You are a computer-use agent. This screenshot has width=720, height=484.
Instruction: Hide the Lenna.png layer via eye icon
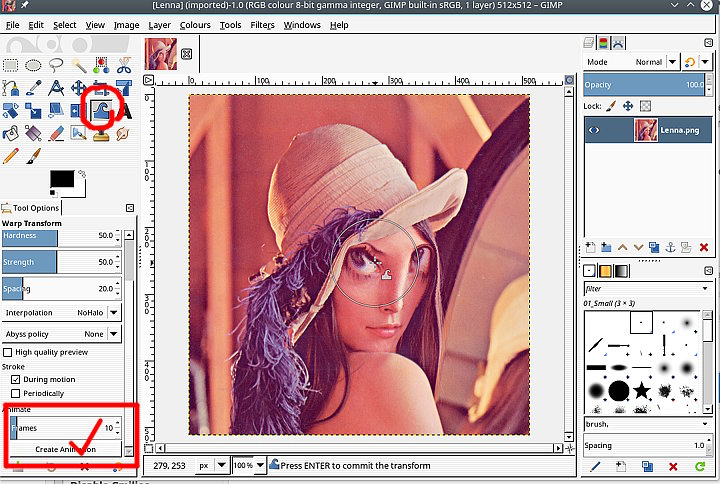(594, 130)
